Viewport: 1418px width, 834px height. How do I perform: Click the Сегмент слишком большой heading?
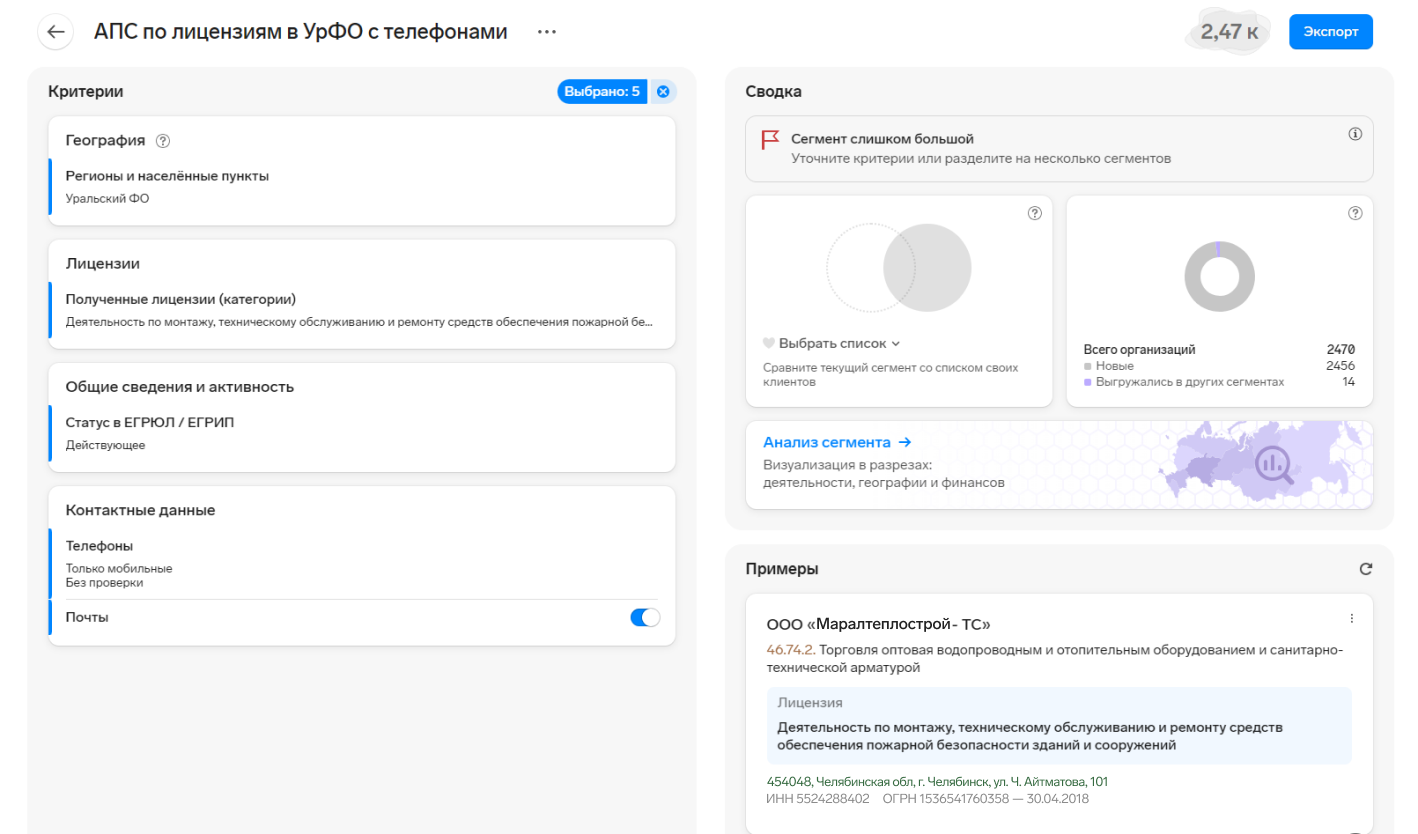(x=882, y=139)
